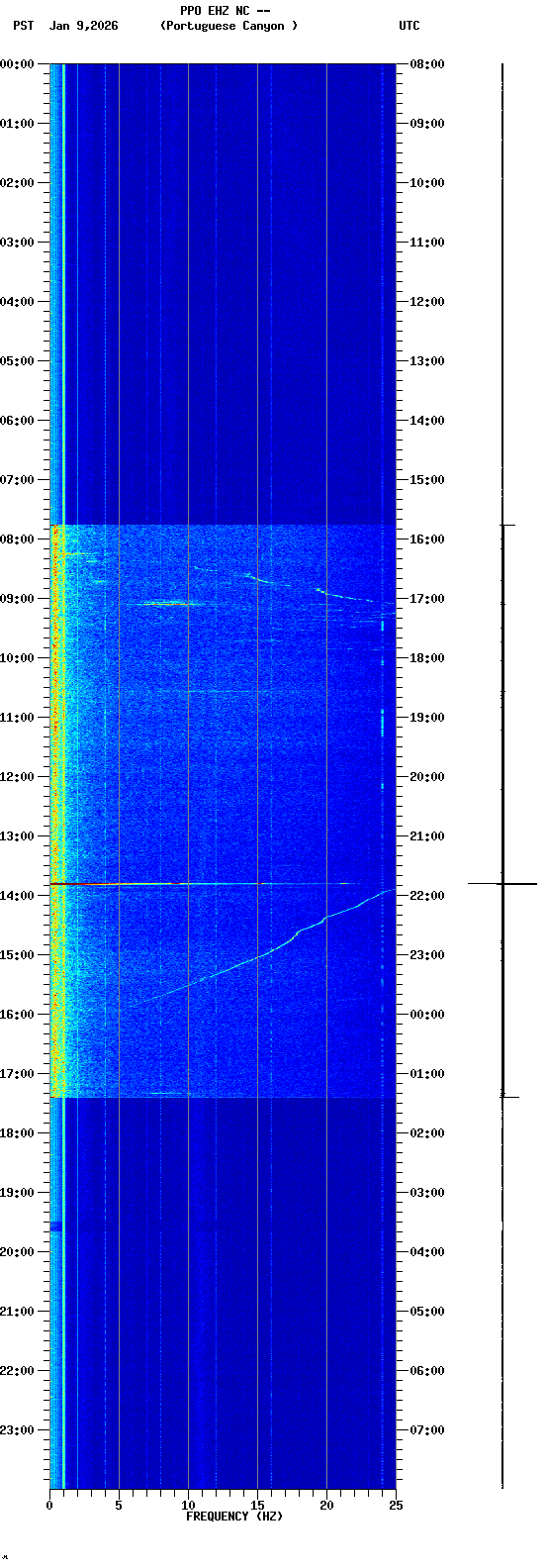This screenshot has width=546, height=1568.
Task: Click the '(Portuguese Canyon )' subtitle
Action: pyautogui.click(x=228, y=26)
